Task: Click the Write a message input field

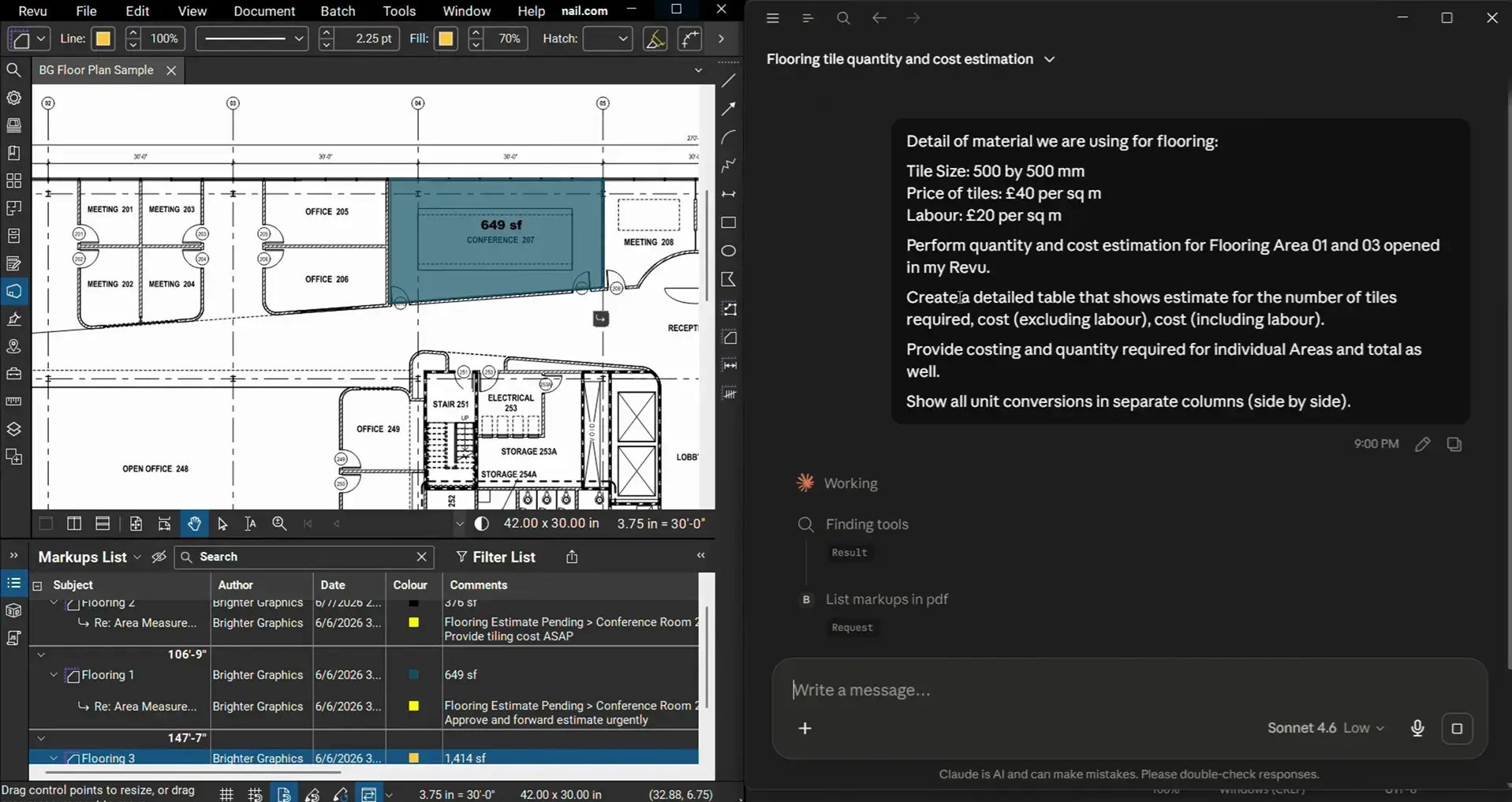Action: 1128,690
